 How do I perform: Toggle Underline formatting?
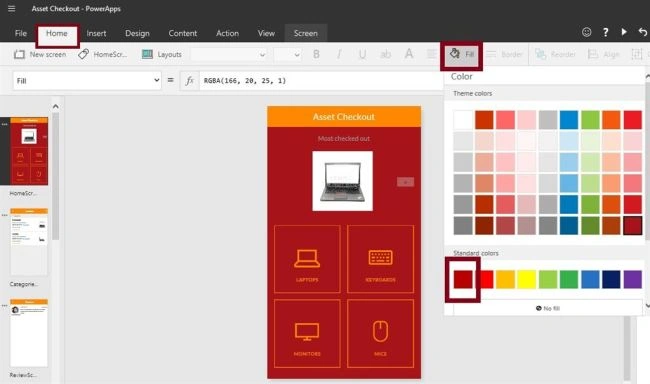click(362, 54)
